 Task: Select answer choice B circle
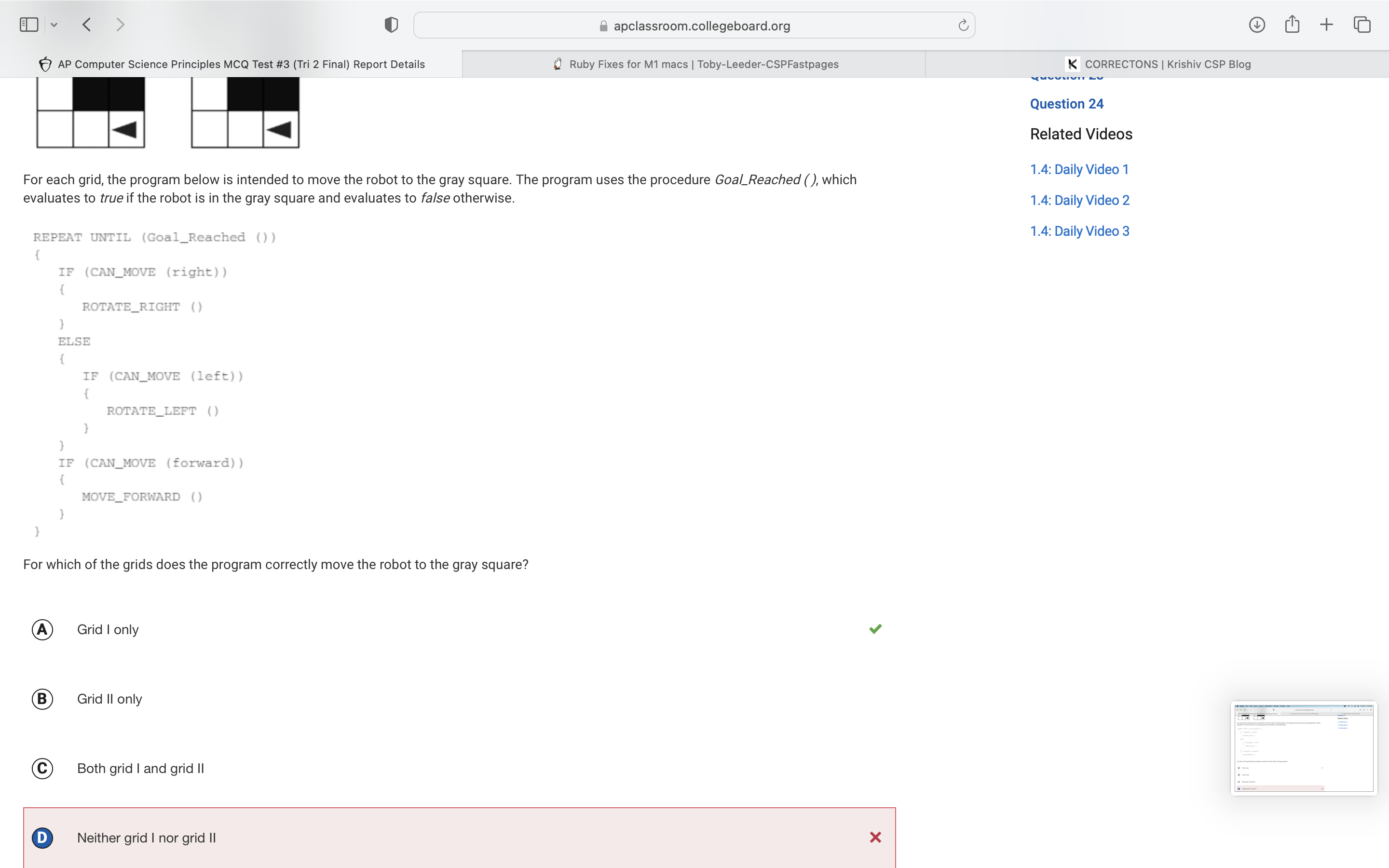42,699
